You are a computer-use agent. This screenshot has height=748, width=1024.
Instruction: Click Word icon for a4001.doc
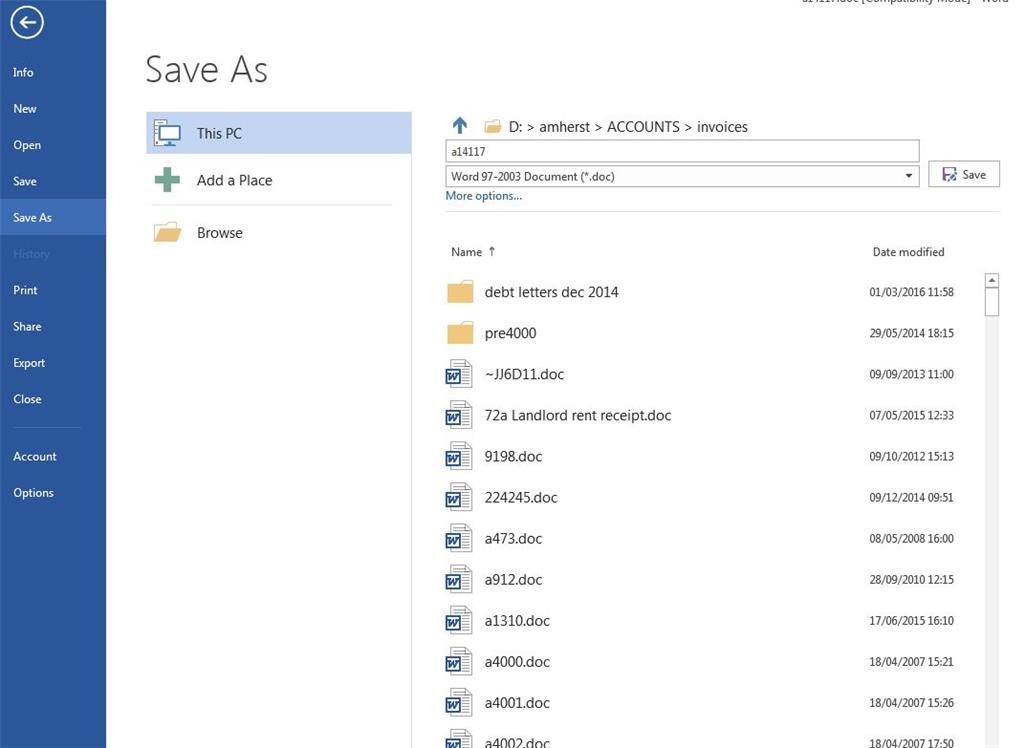(x=459, y=703)
